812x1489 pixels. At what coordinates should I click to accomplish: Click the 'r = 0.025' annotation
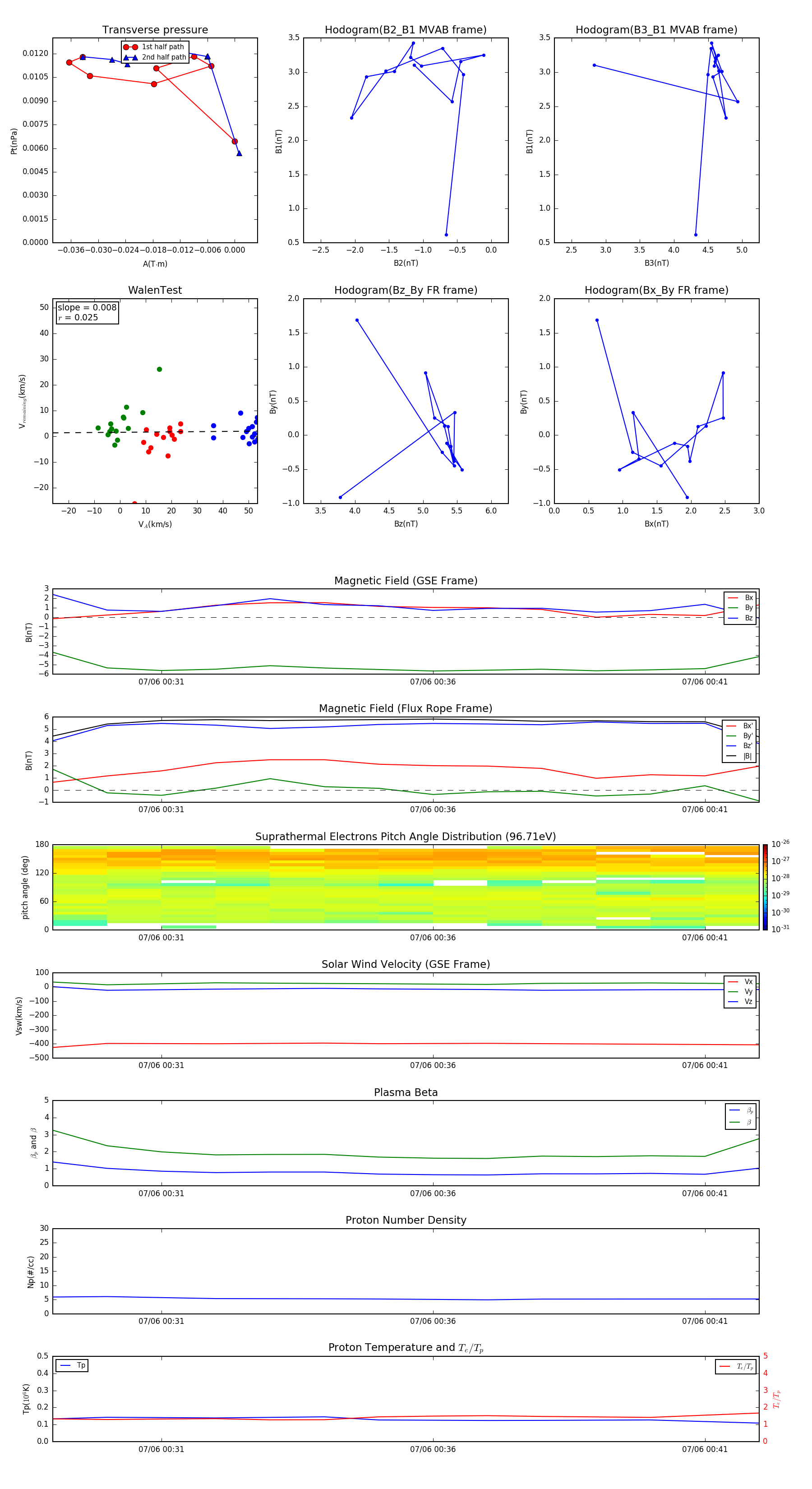point(78,317)
